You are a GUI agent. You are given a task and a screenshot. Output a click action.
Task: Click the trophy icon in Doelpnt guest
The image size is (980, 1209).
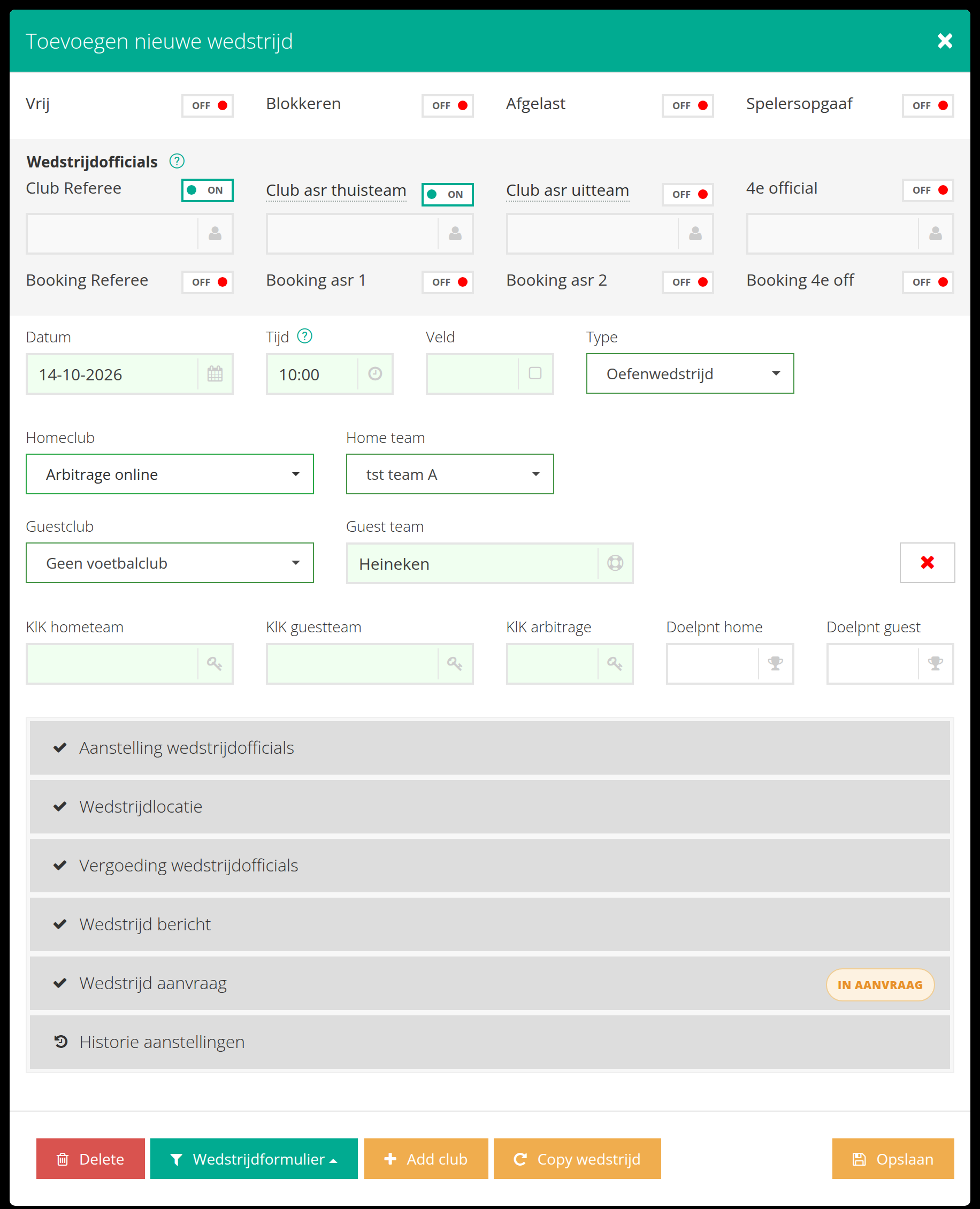pyautogui.click(x=936, y=664)
